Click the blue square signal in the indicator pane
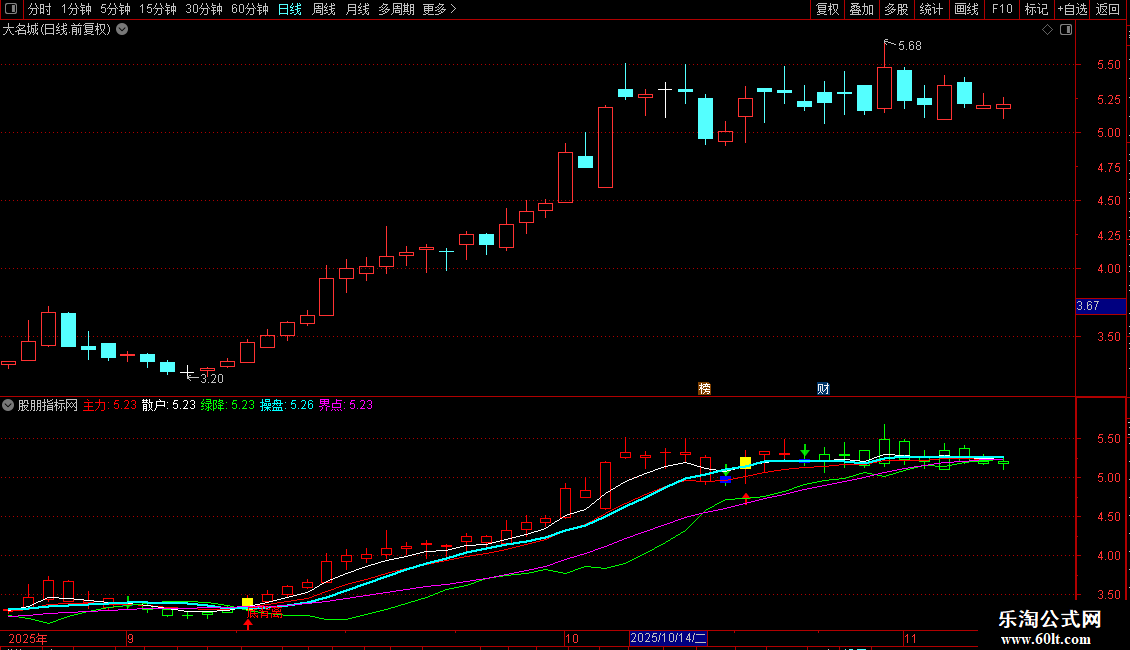The image size is (1130, 650). 725,478
